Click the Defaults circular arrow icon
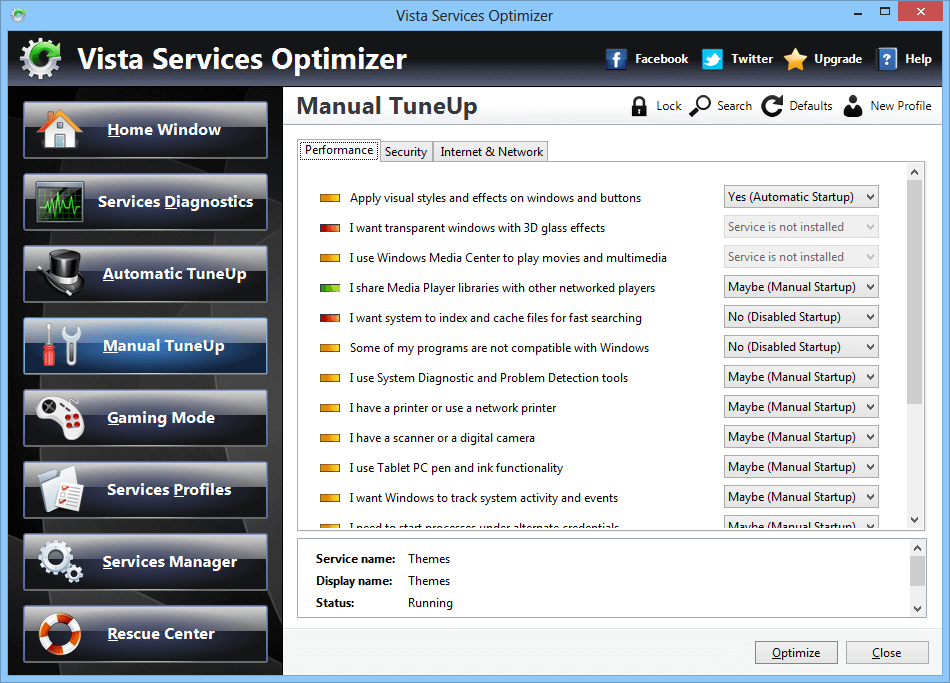This screenshot has height=683, width=950. 772,106
